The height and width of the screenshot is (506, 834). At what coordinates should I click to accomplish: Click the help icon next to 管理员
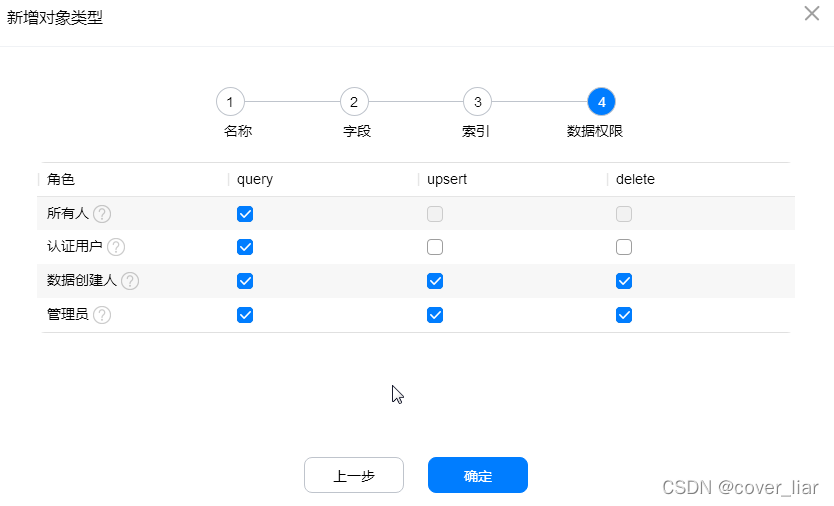click(x=102, y=315)
